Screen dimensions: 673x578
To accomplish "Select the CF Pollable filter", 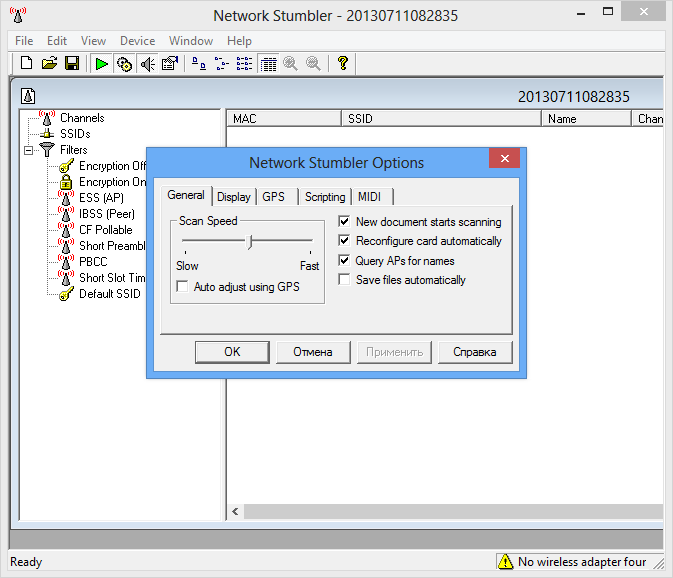I will coord(106,230).
